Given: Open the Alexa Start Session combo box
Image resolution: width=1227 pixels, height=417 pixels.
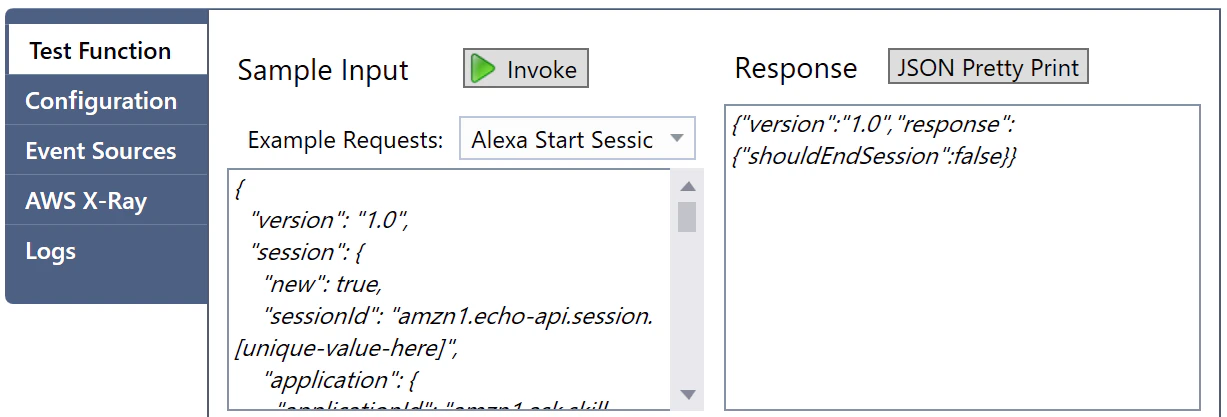Looking at the screenshot, I should click(x=577, y=139).
